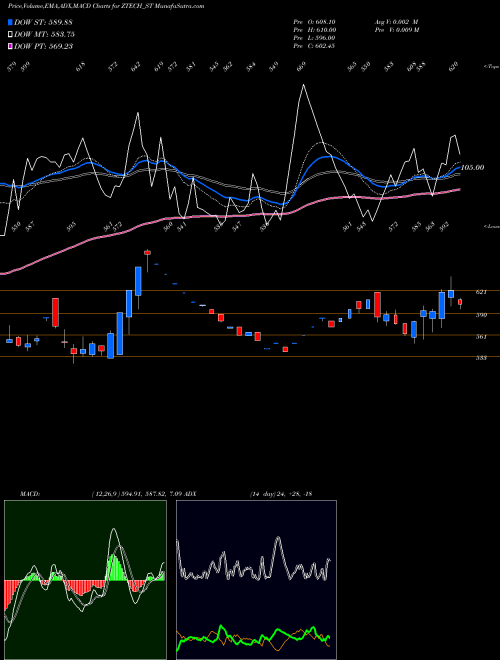The height and width of the screenshot is (660, 500).
Task: Click inside the dark blue ADX chart panel
Action: (256, 580)
